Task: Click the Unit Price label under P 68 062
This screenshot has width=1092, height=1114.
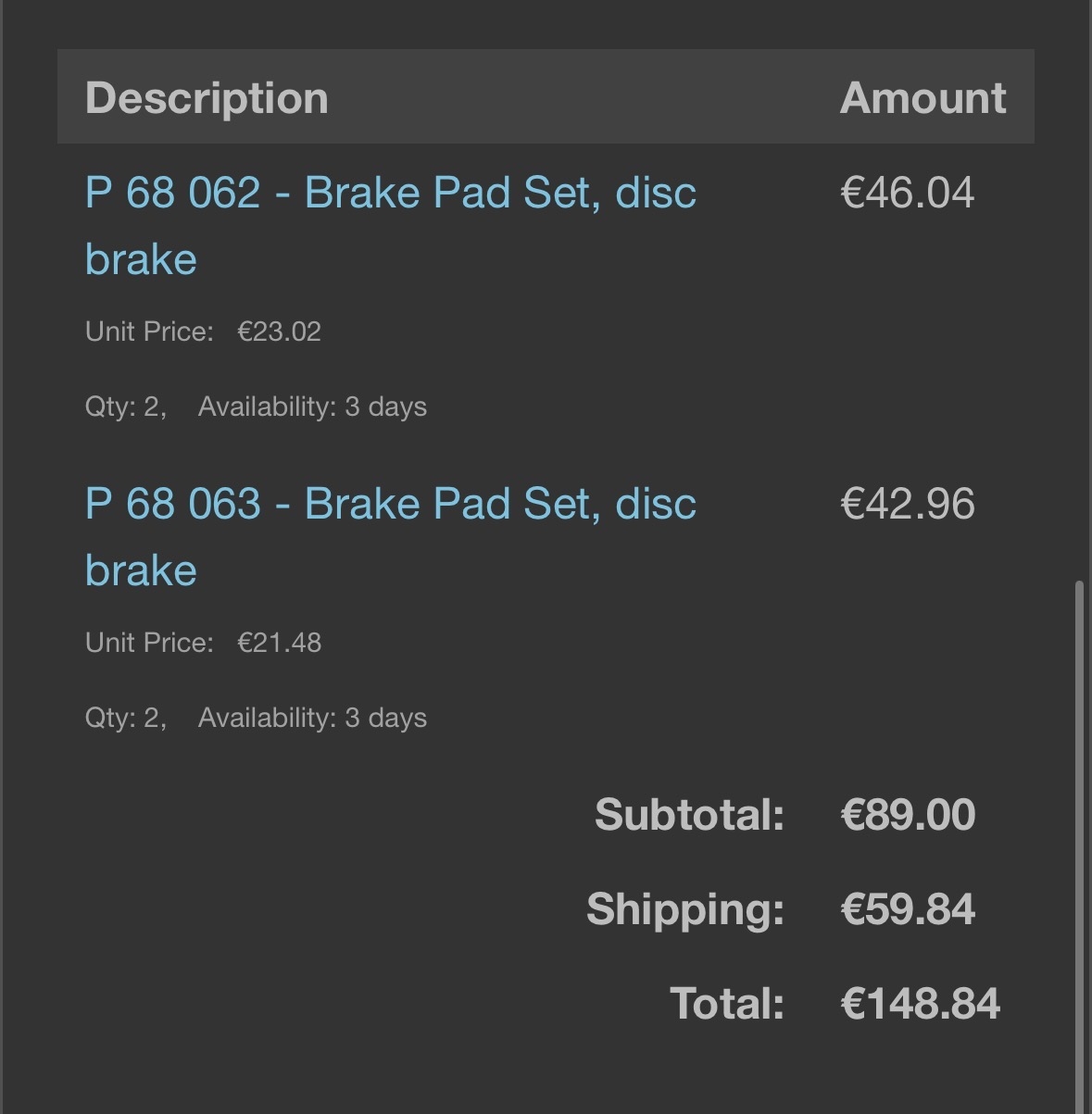Action: click(149, 332)
